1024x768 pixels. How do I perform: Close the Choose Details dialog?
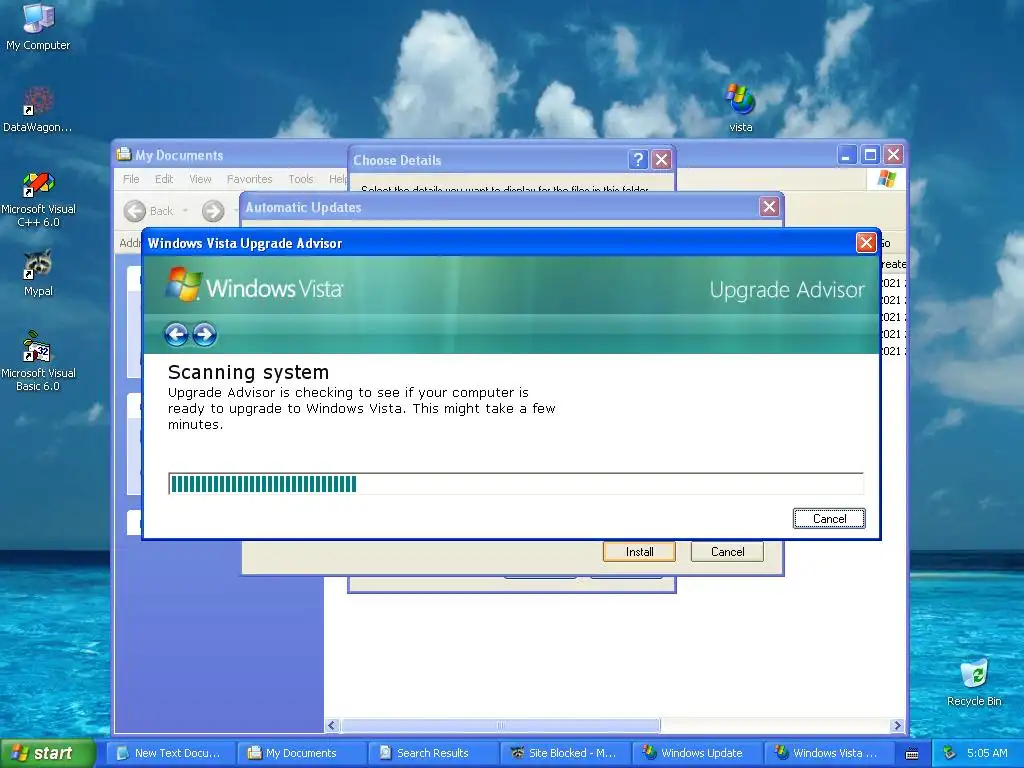(662, 159)
